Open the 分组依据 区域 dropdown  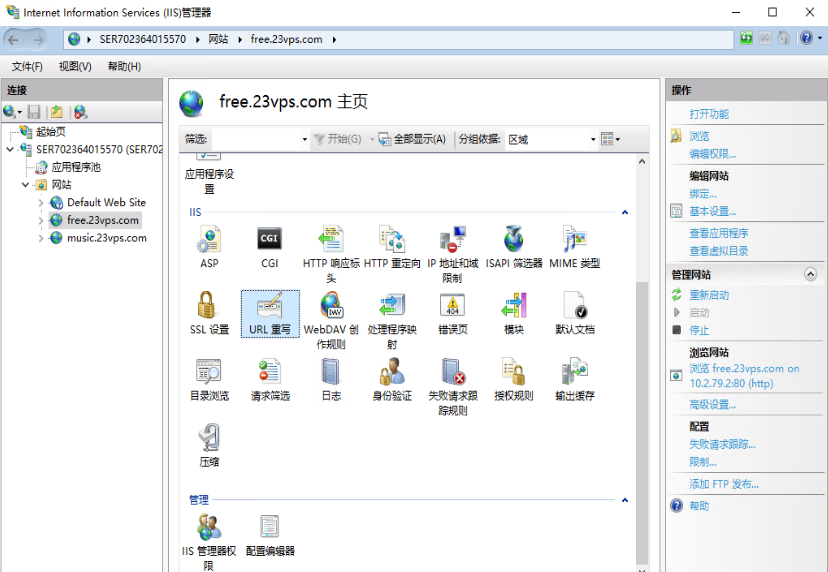click(x=593, y=139)
